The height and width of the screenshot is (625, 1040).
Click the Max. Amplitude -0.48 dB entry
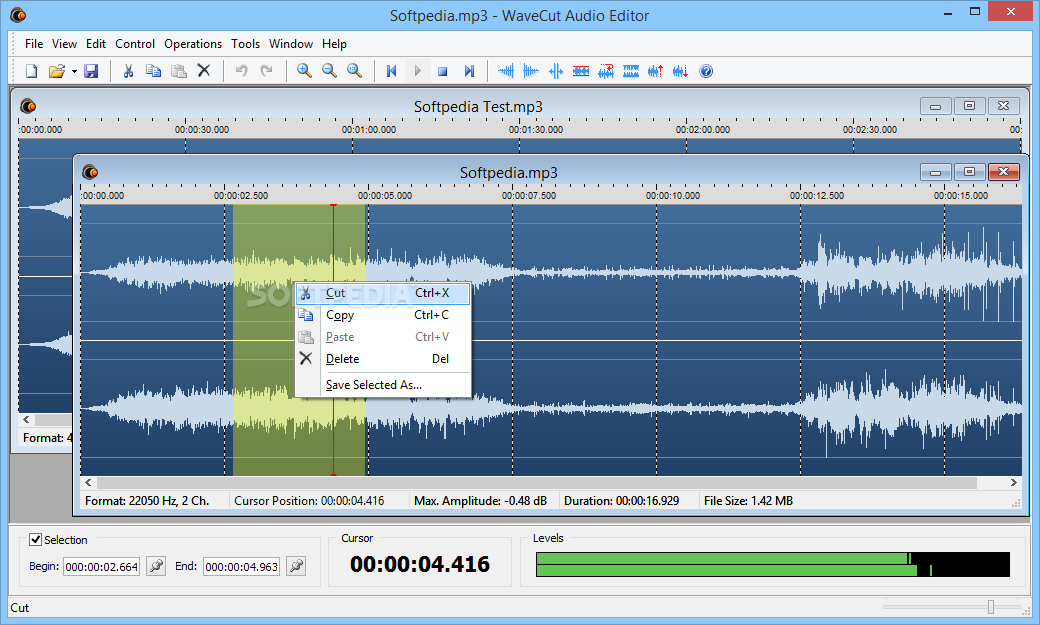pos(480,501)
